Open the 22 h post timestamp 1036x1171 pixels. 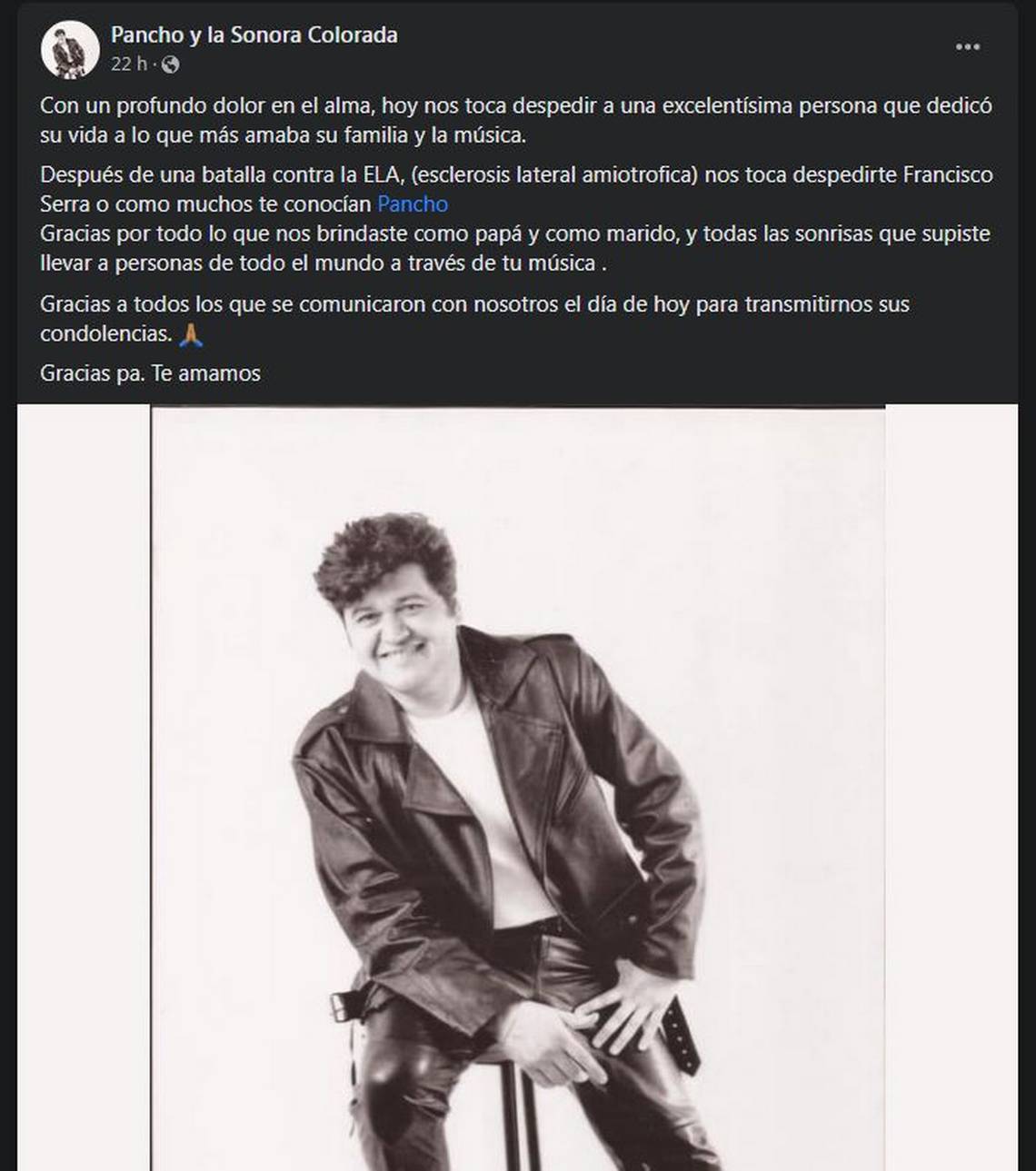click(129, 65)
